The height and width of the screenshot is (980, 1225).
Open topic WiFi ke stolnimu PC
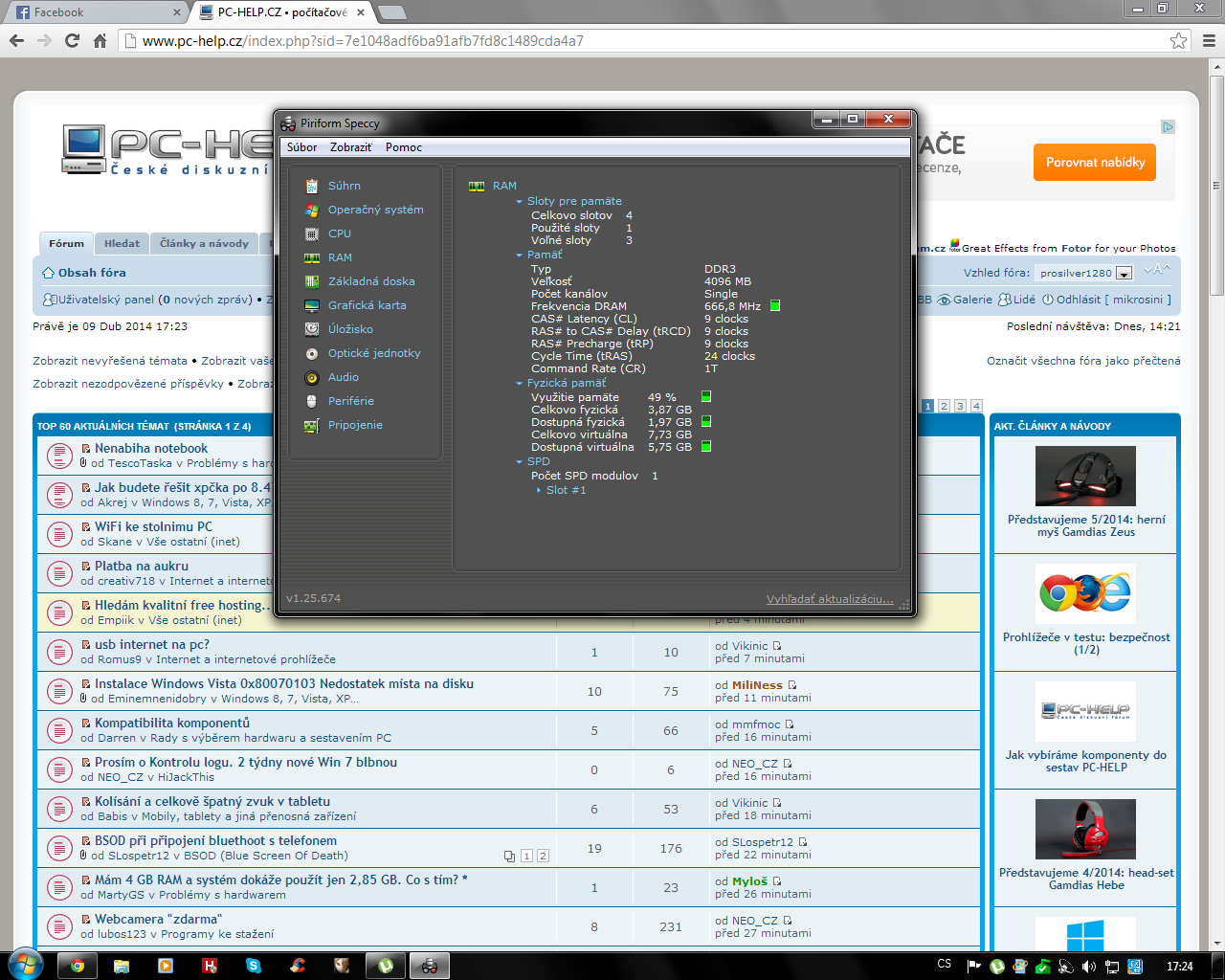pyautogui.click(x=153, y=526)
